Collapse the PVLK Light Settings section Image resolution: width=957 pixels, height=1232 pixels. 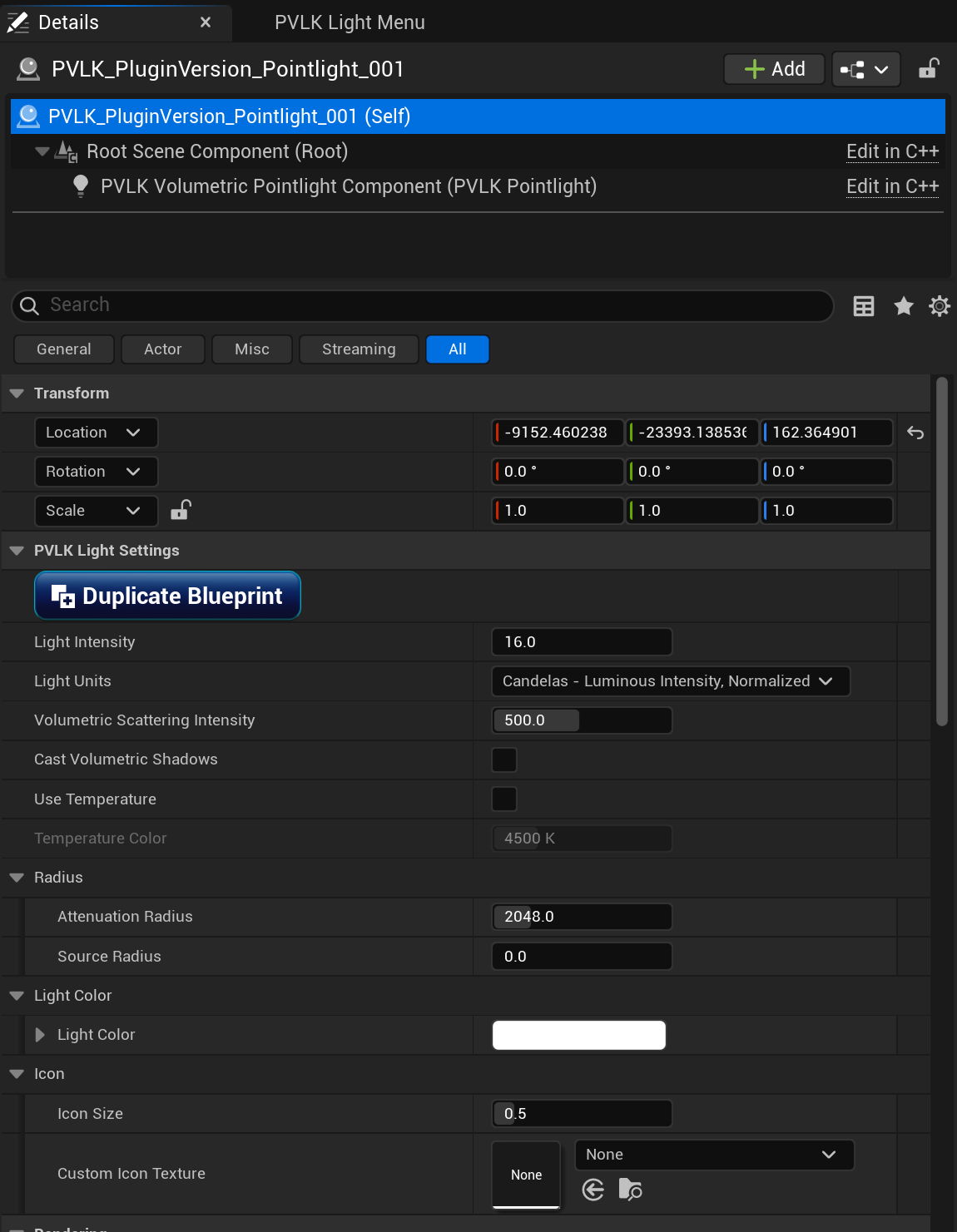click(x=17, y=551)
